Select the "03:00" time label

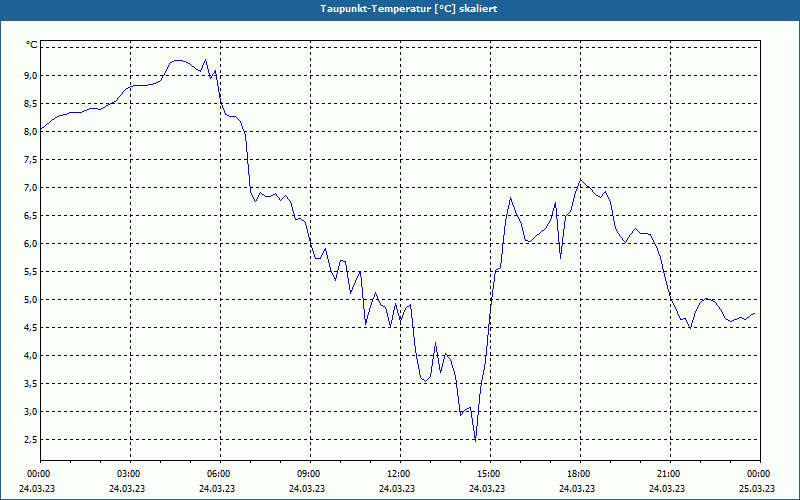click(128, 474)
